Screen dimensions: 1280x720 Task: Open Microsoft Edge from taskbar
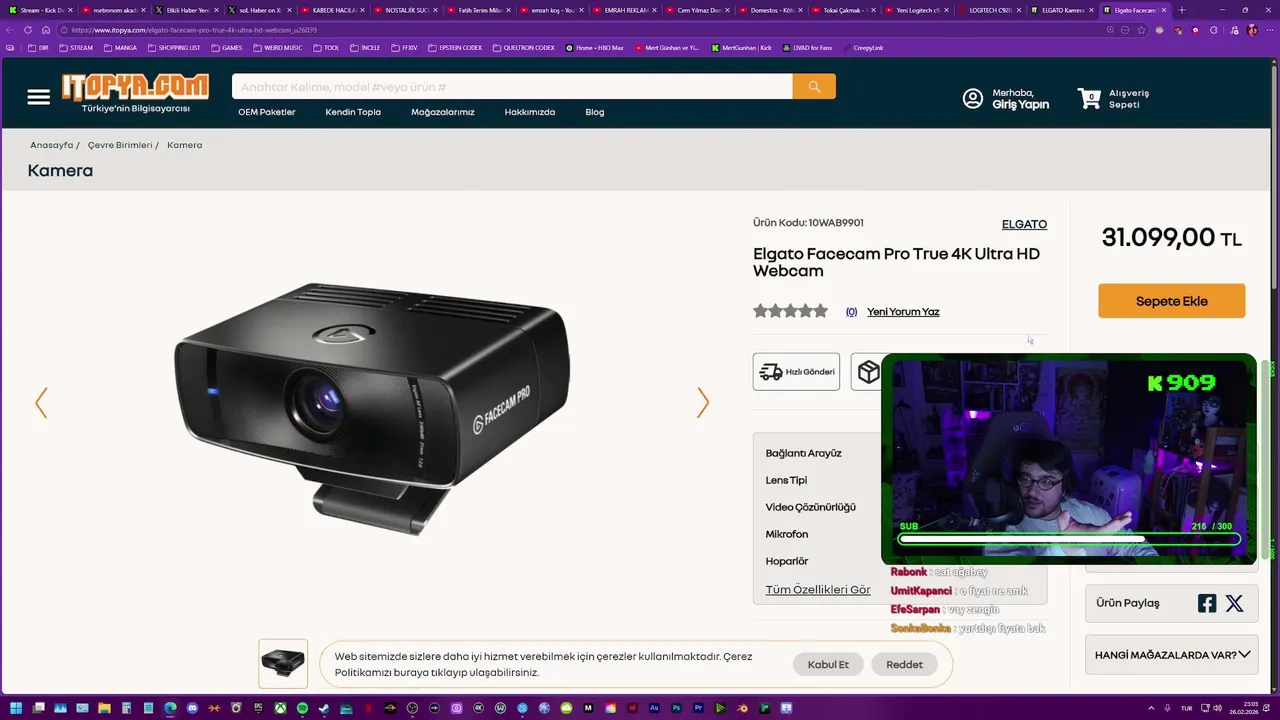pyautogui.click(x=170, y=708)
